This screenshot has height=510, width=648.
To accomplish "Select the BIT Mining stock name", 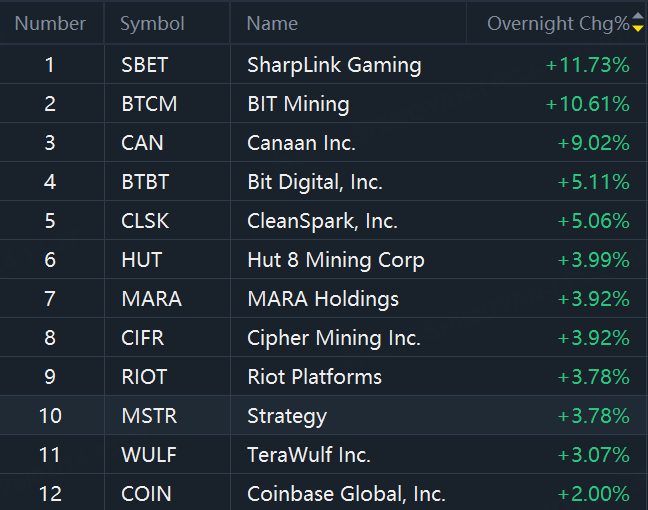I will point(298,104).
